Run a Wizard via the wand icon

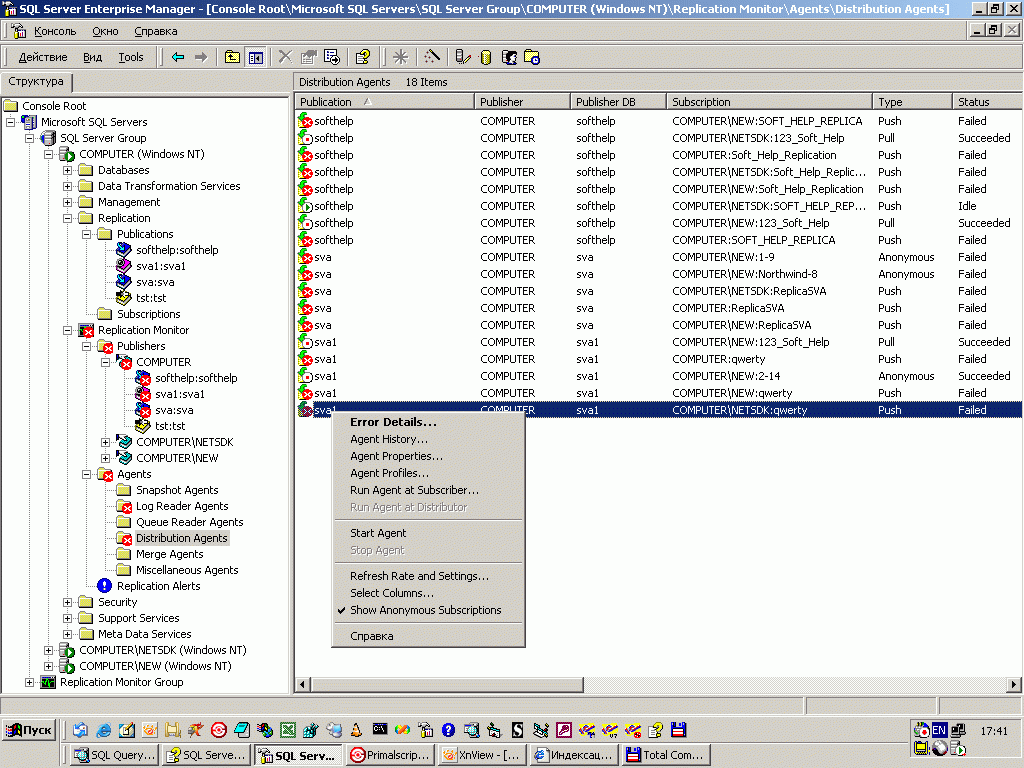point(432,57)
